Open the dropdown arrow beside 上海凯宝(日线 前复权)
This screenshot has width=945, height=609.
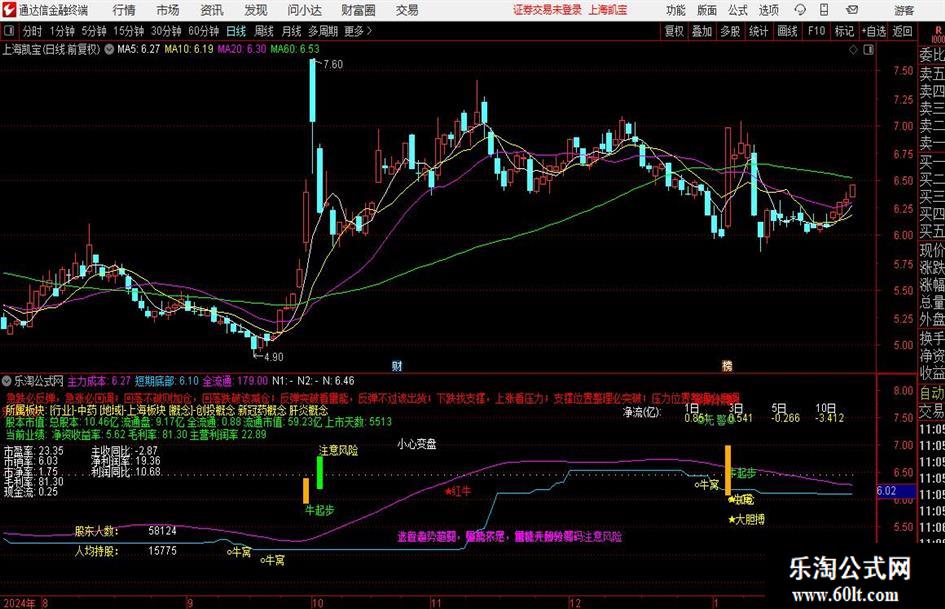pos(109,49)
